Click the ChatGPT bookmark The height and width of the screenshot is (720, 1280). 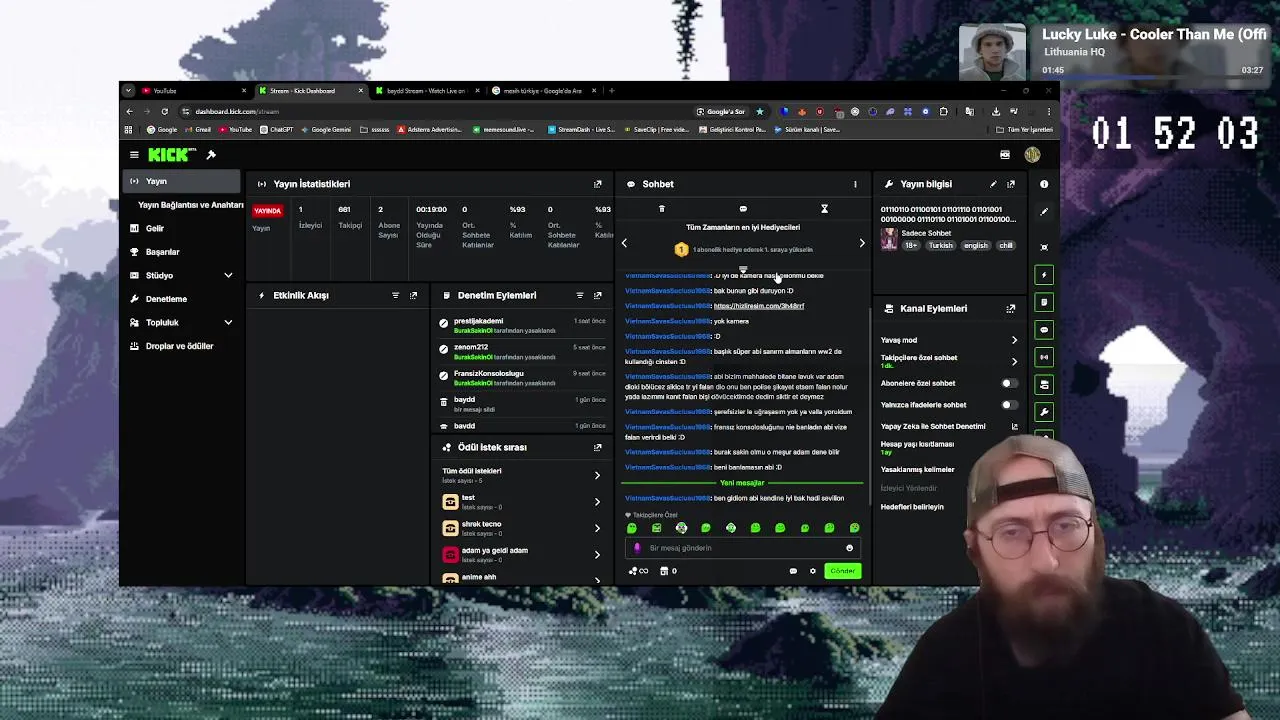(x=277, y=130)
